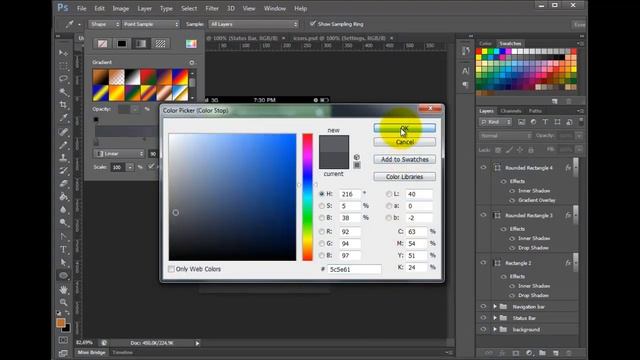The height and width of the screenshot is (360, 640).
Task: Select the Hand tool
Action: pos(63,289)
